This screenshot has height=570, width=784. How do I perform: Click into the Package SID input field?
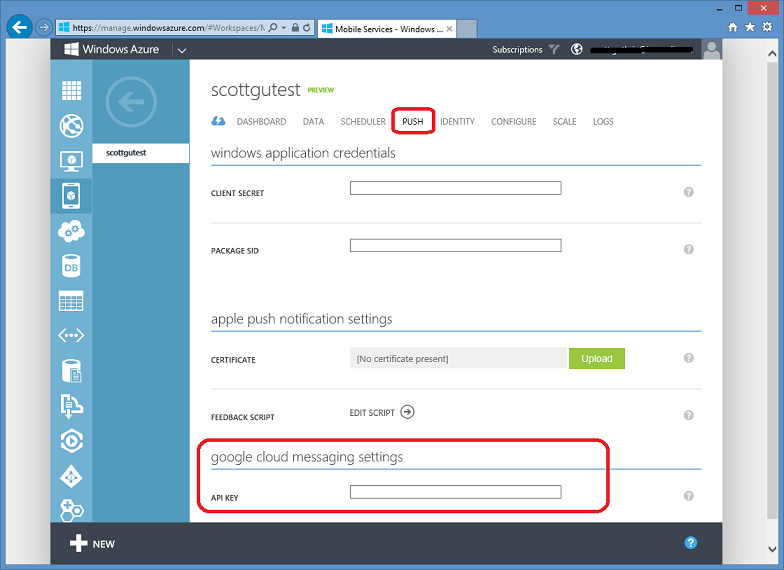[x=456, y=246]
